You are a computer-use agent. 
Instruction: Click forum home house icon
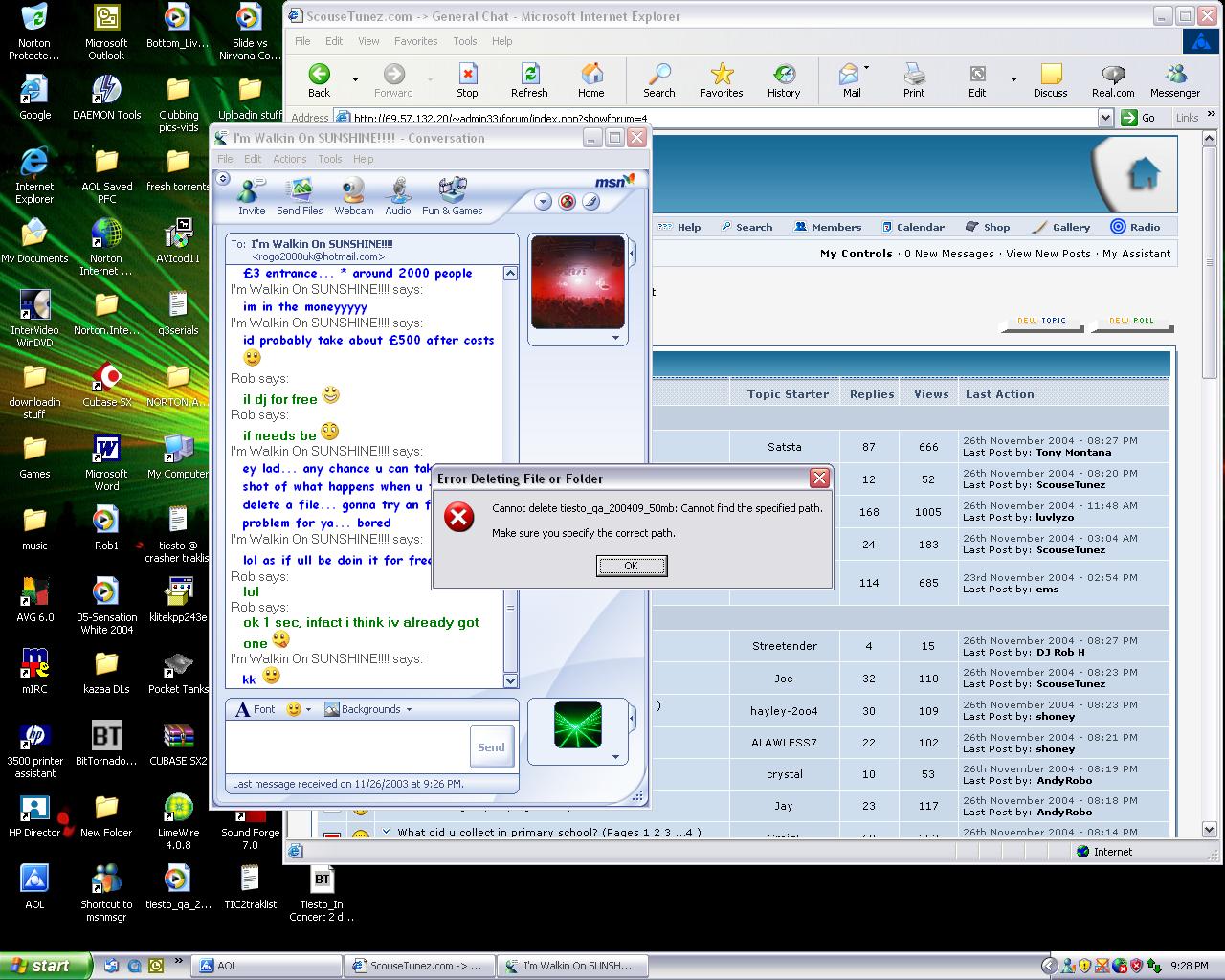(1144, 174)
